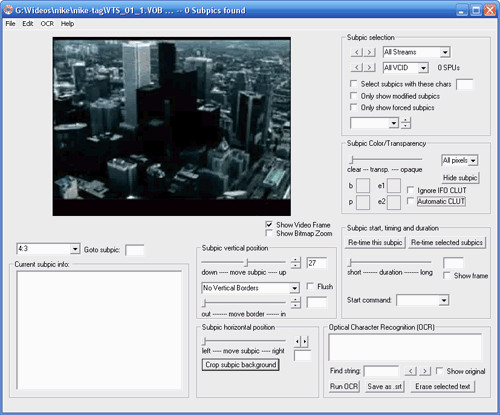
Task: Go to previous stream with left arrow
Action: 357,52
